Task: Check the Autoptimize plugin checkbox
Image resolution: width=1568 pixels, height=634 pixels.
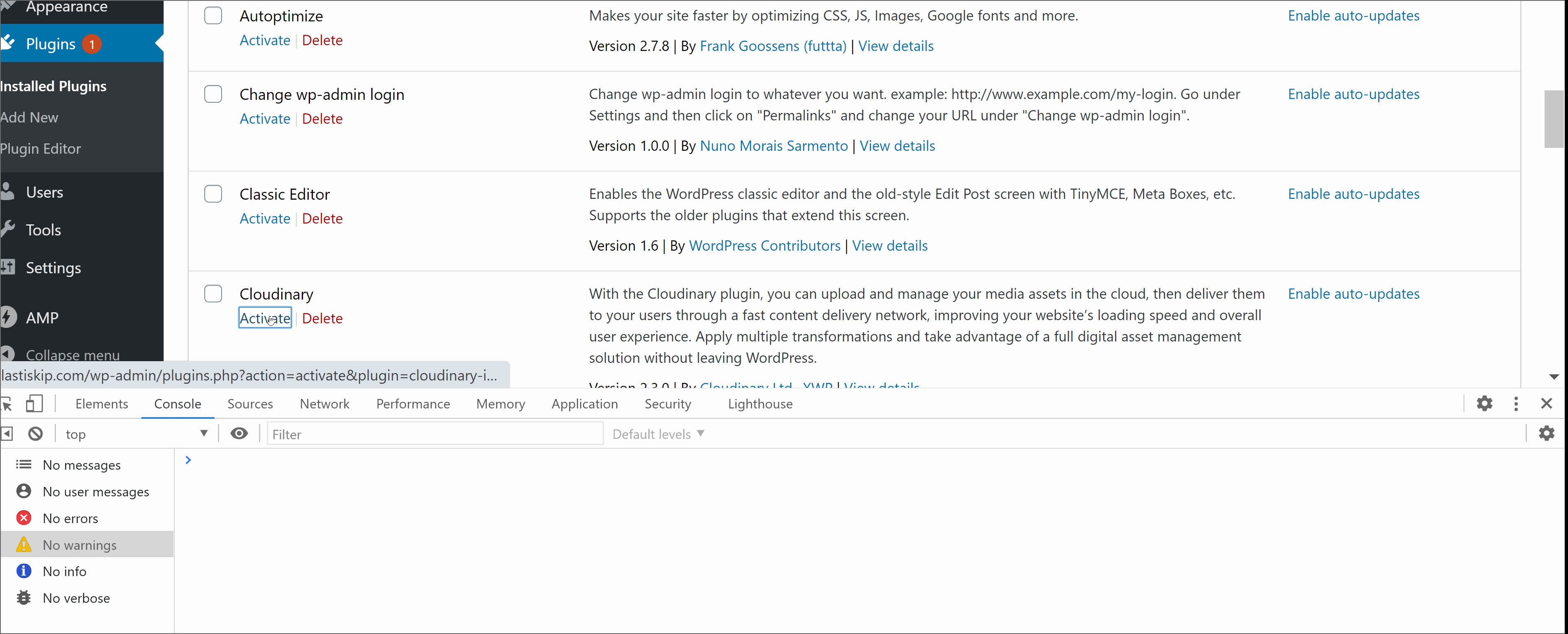Action: point(213,15)
